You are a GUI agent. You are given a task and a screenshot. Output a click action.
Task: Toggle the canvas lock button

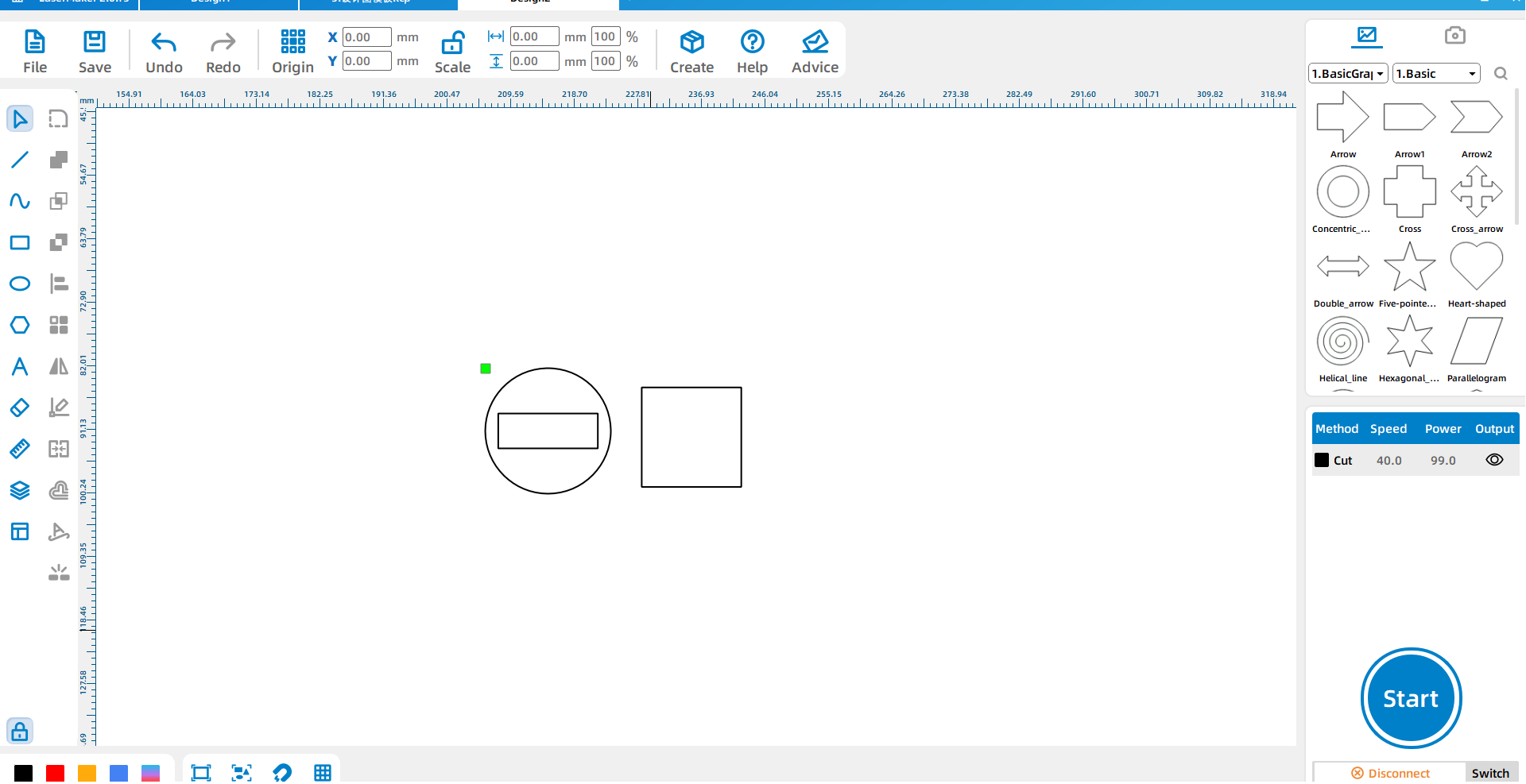[20, 731]
